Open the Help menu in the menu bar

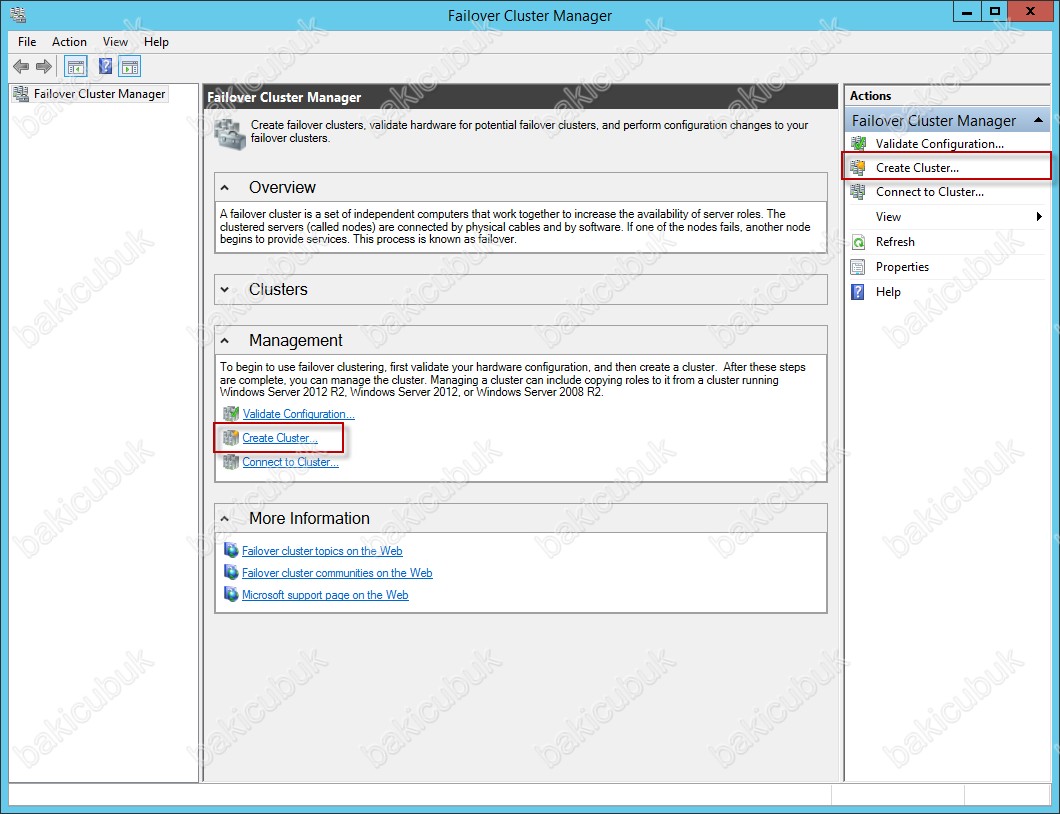point(156,42)
